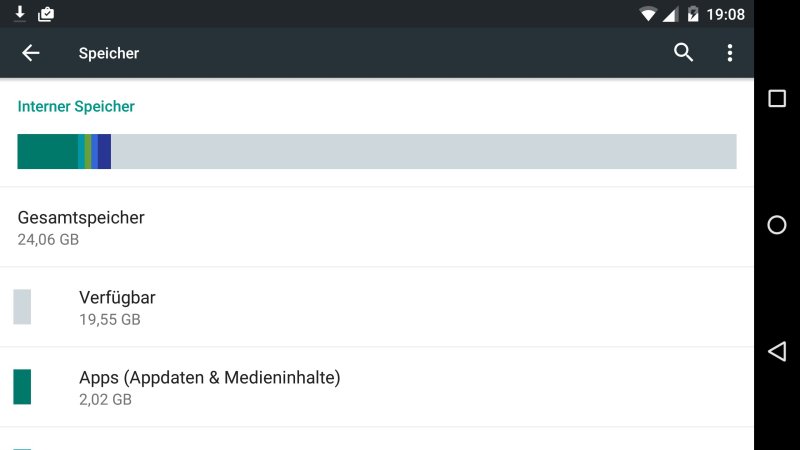Tap the teal segment of the storage bar
800x450 pixels.
tap(47, 151)
